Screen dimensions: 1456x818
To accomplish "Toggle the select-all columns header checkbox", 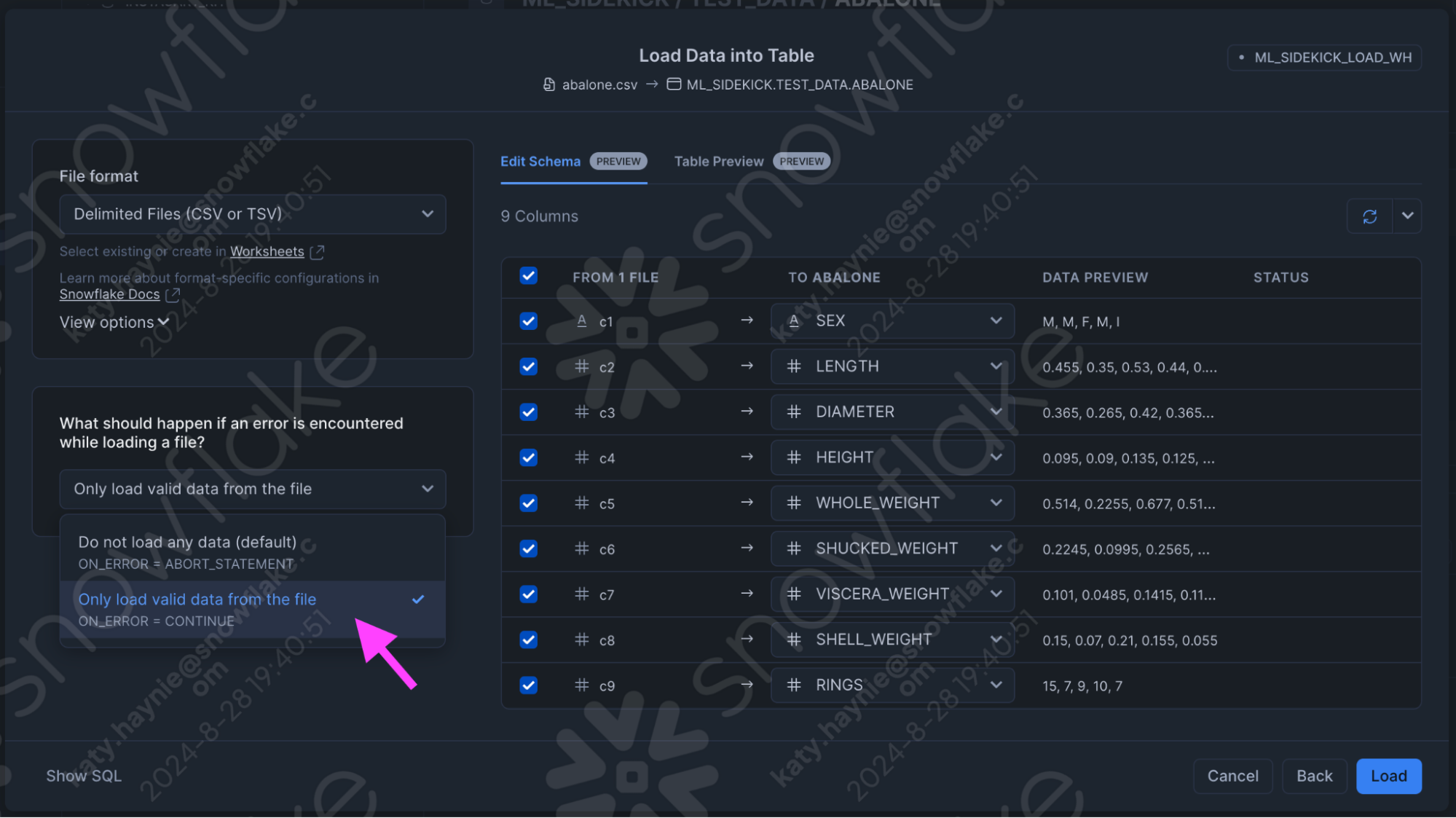I will click(x=528, y=276).
